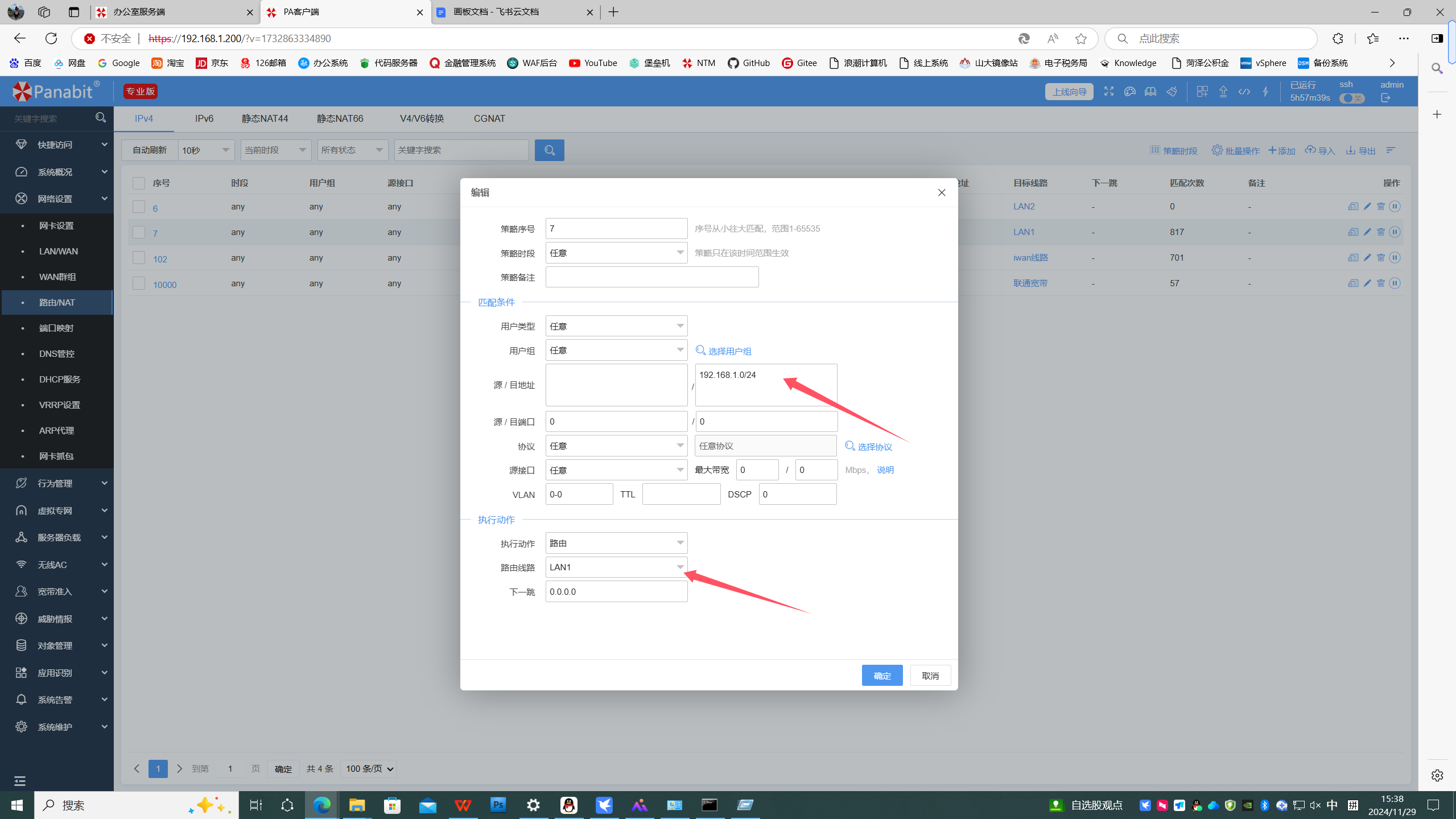This screenshot has width=1456, height=819.
Task: Tick the checkbox for policy row 10000
Action: coord(138,283)
